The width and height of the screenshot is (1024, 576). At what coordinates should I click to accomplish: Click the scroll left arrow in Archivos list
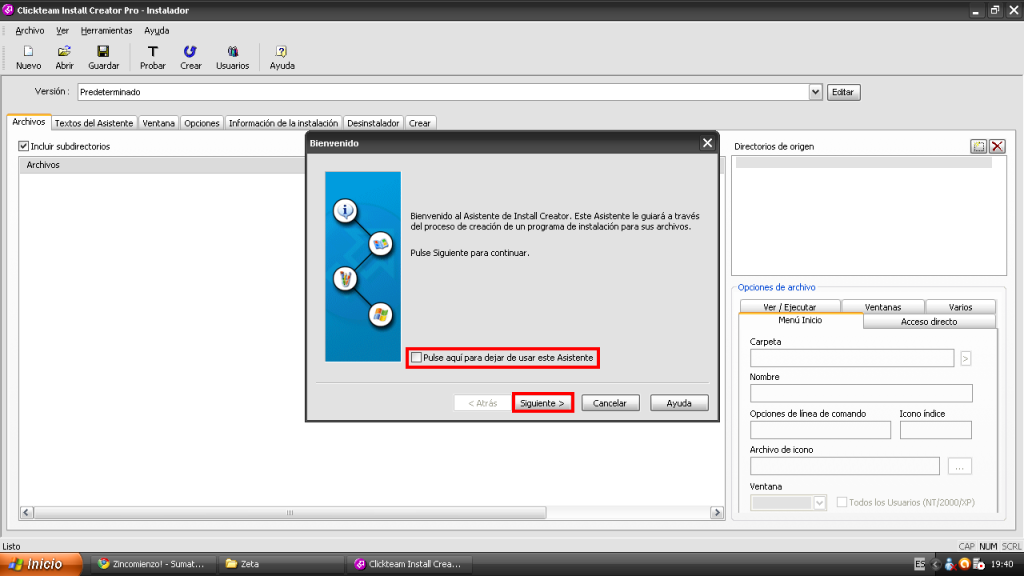click(26, 513)
